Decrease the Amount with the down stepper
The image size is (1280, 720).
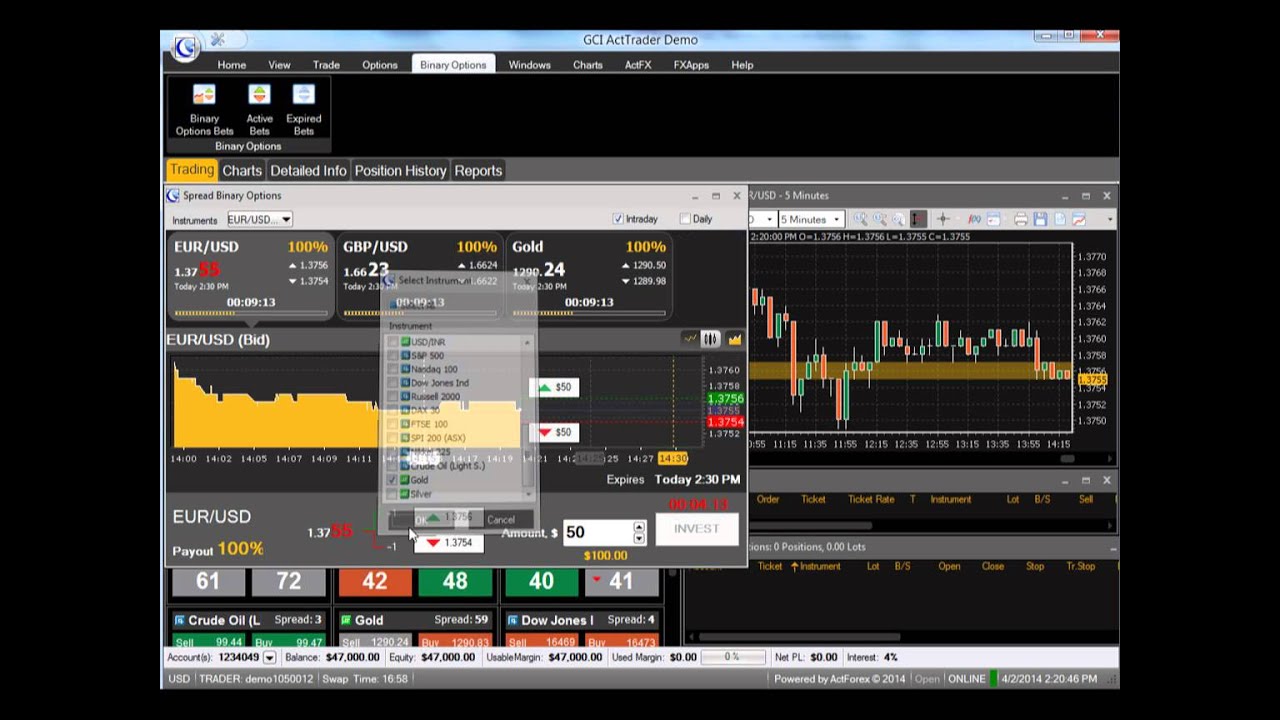pos(639,539)
